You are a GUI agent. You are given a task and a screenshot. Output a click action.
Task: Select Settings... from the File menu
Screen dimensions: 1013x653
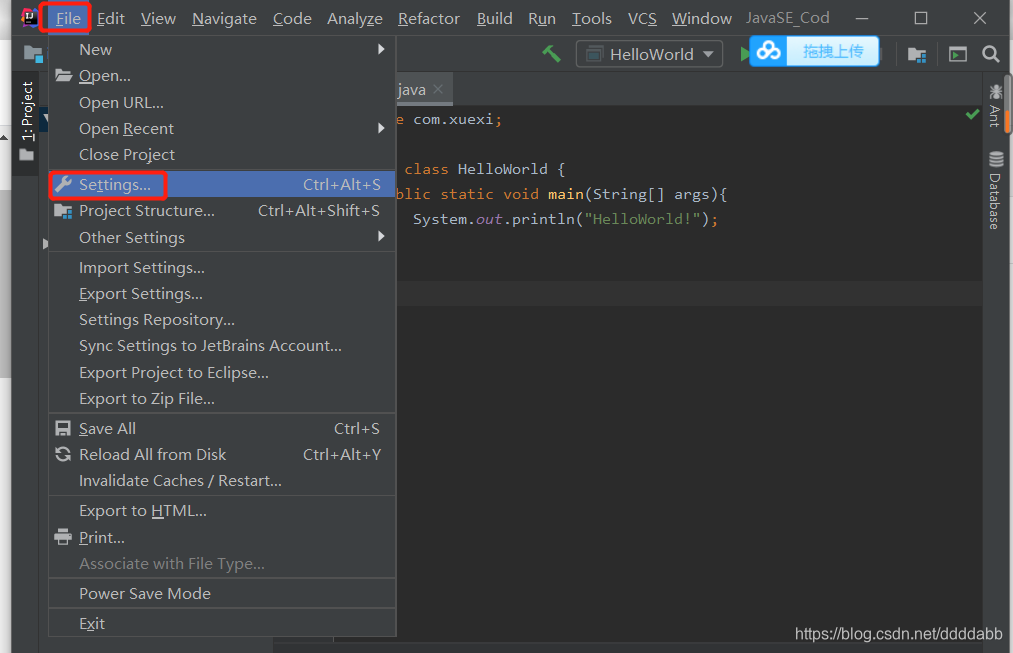[x=115, y=184]
